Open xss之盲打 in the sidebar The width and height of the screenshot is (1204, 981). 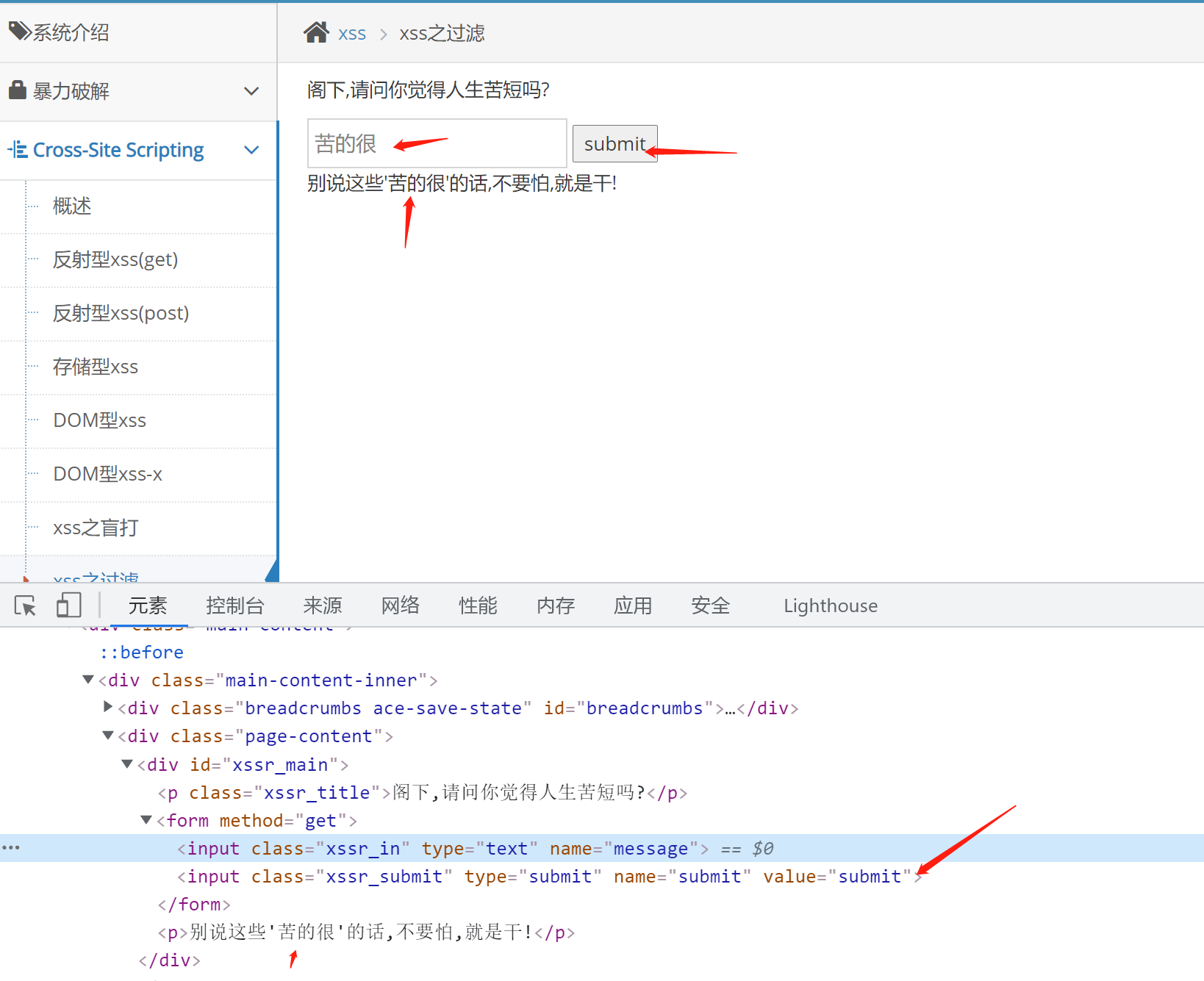(96, 528)
